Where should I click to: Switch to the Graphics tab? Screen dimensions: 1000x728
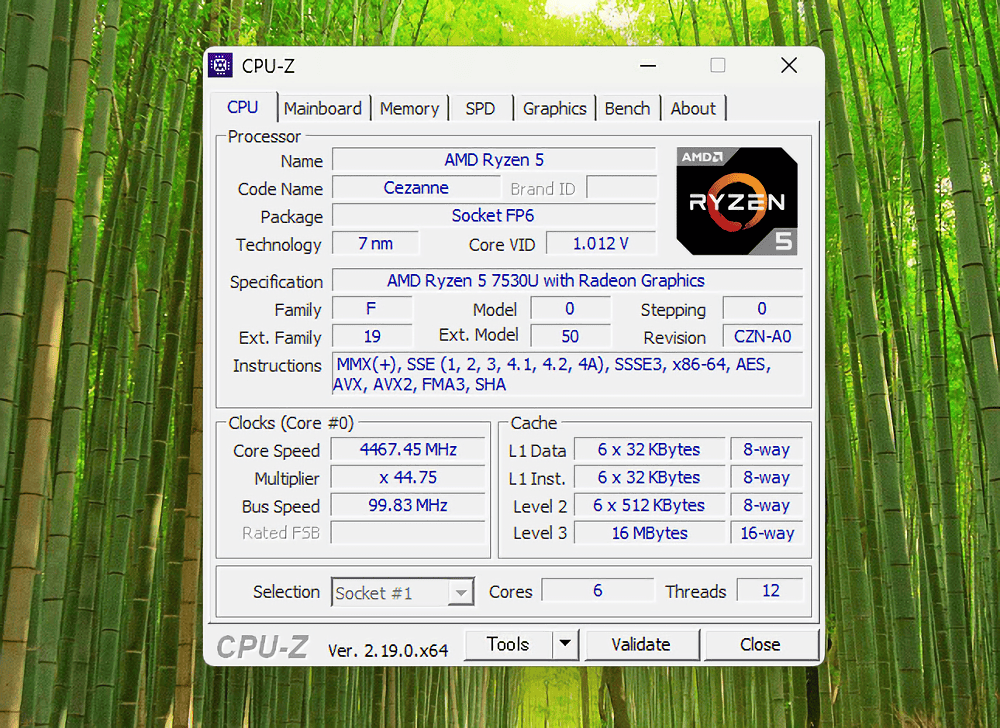[x=554, y=108]
